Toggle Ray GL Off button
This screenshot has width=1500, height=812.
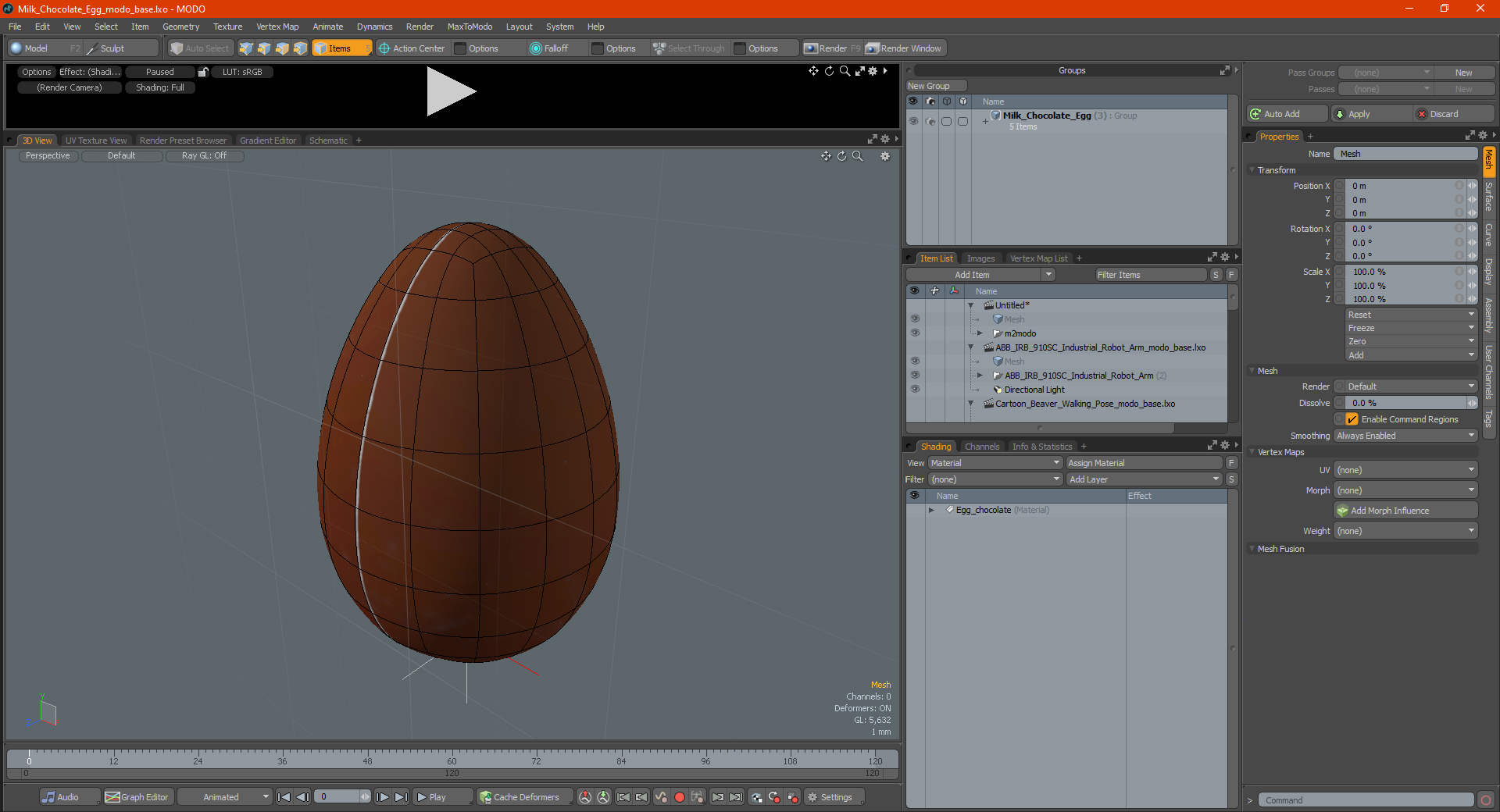204,155
